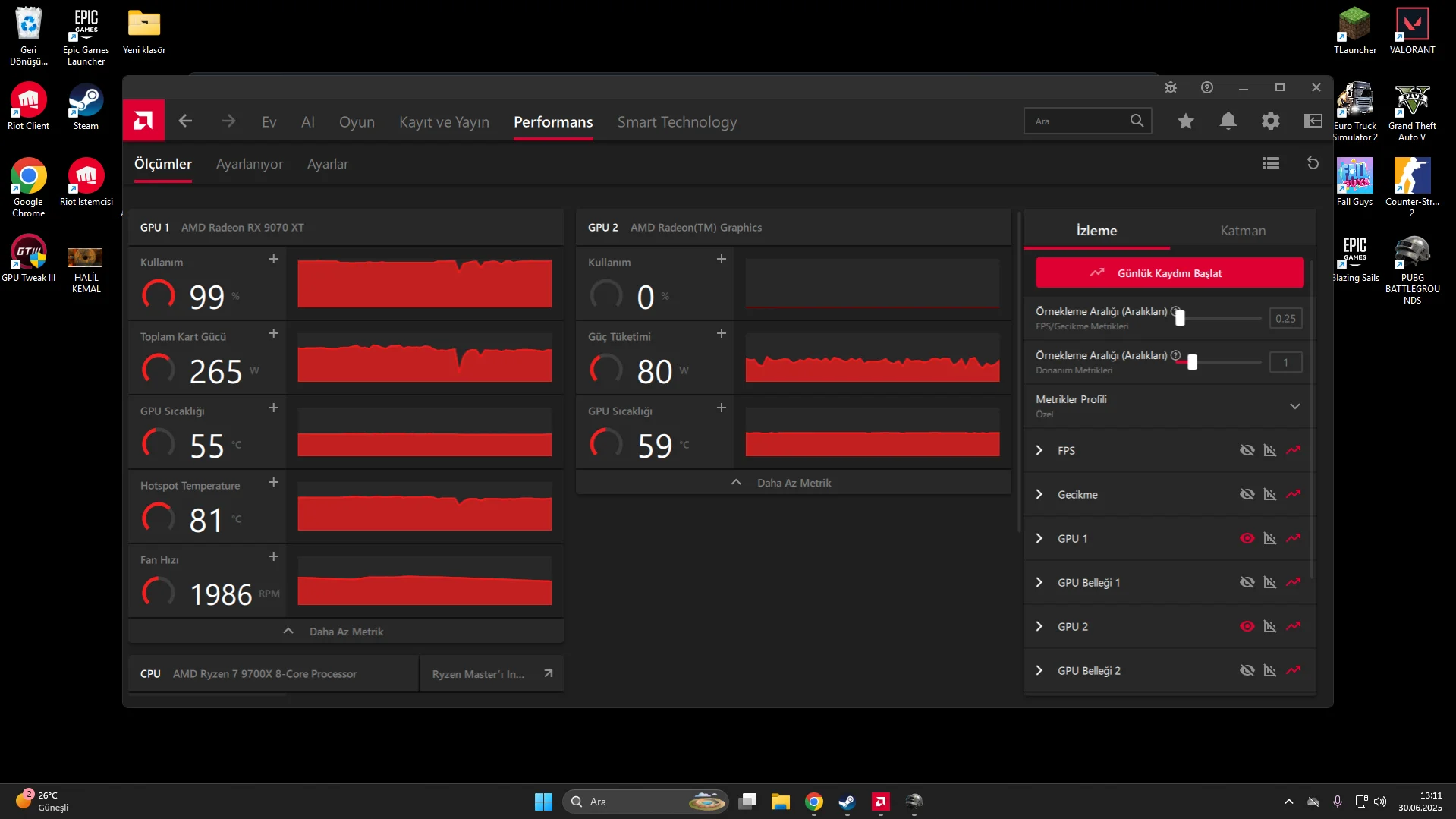Collapse GPU 2 with Daha Az Metrik

[x=793, y=483]
